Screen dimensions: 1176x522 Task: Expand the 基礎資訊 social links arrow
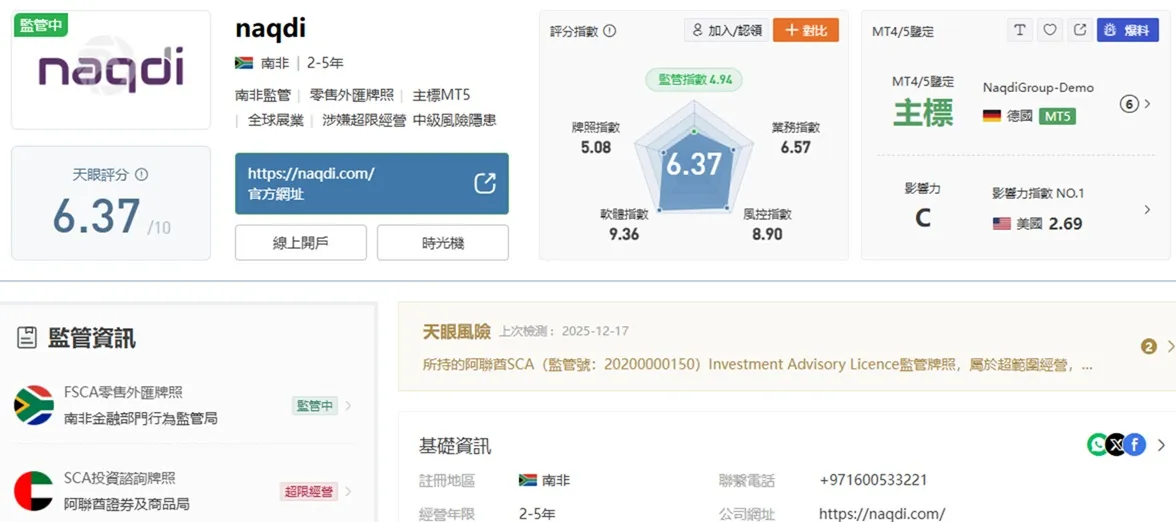pyautogui.click(x=1162, y=446)
